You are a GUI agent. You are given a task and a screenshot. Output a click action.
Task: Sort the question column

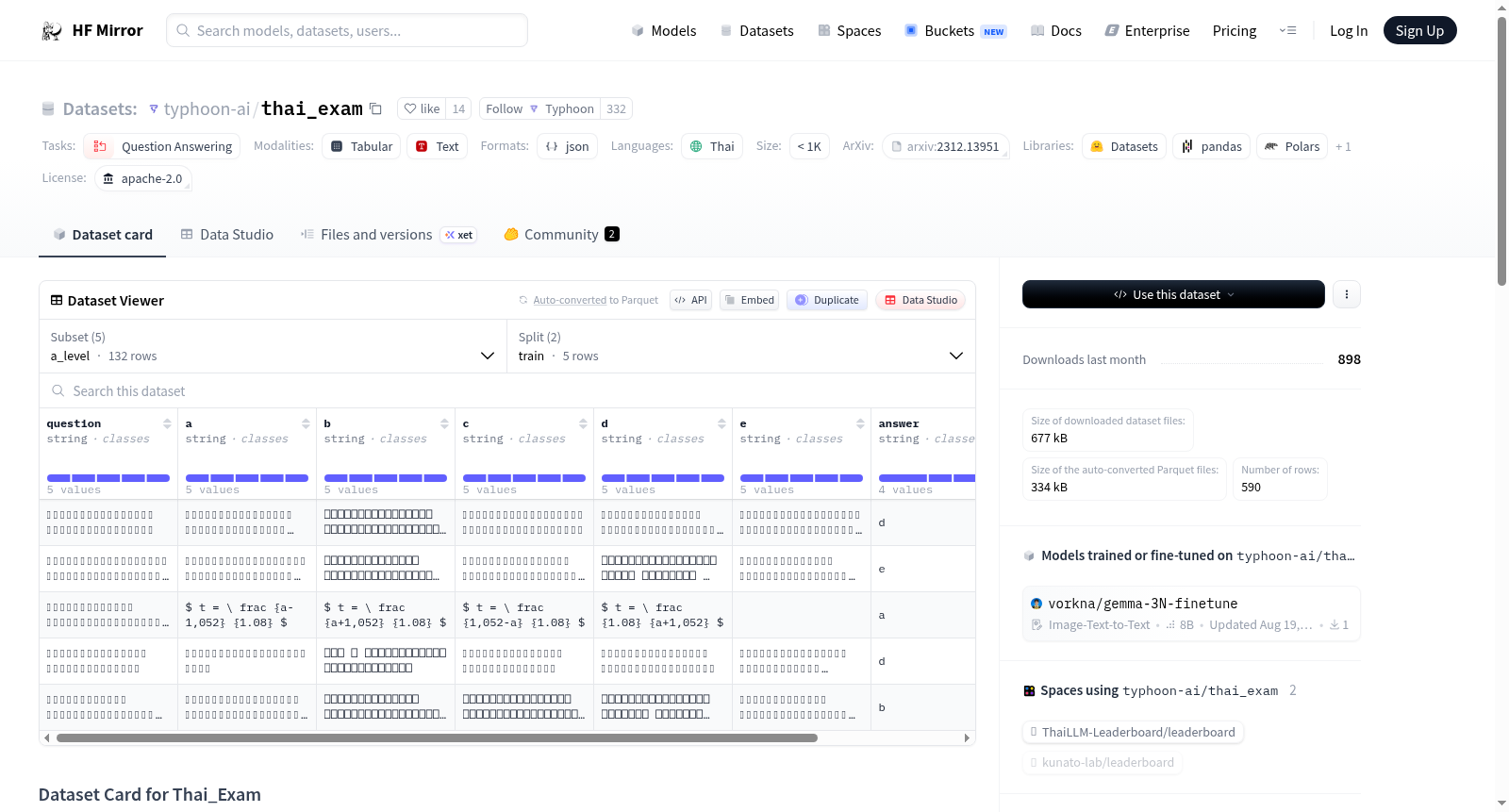click(x=167, y=423)
